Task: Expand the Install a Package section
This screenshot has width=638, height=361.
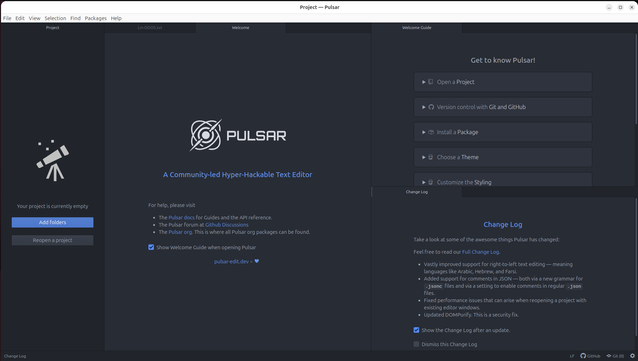Action: click(503, 132)
